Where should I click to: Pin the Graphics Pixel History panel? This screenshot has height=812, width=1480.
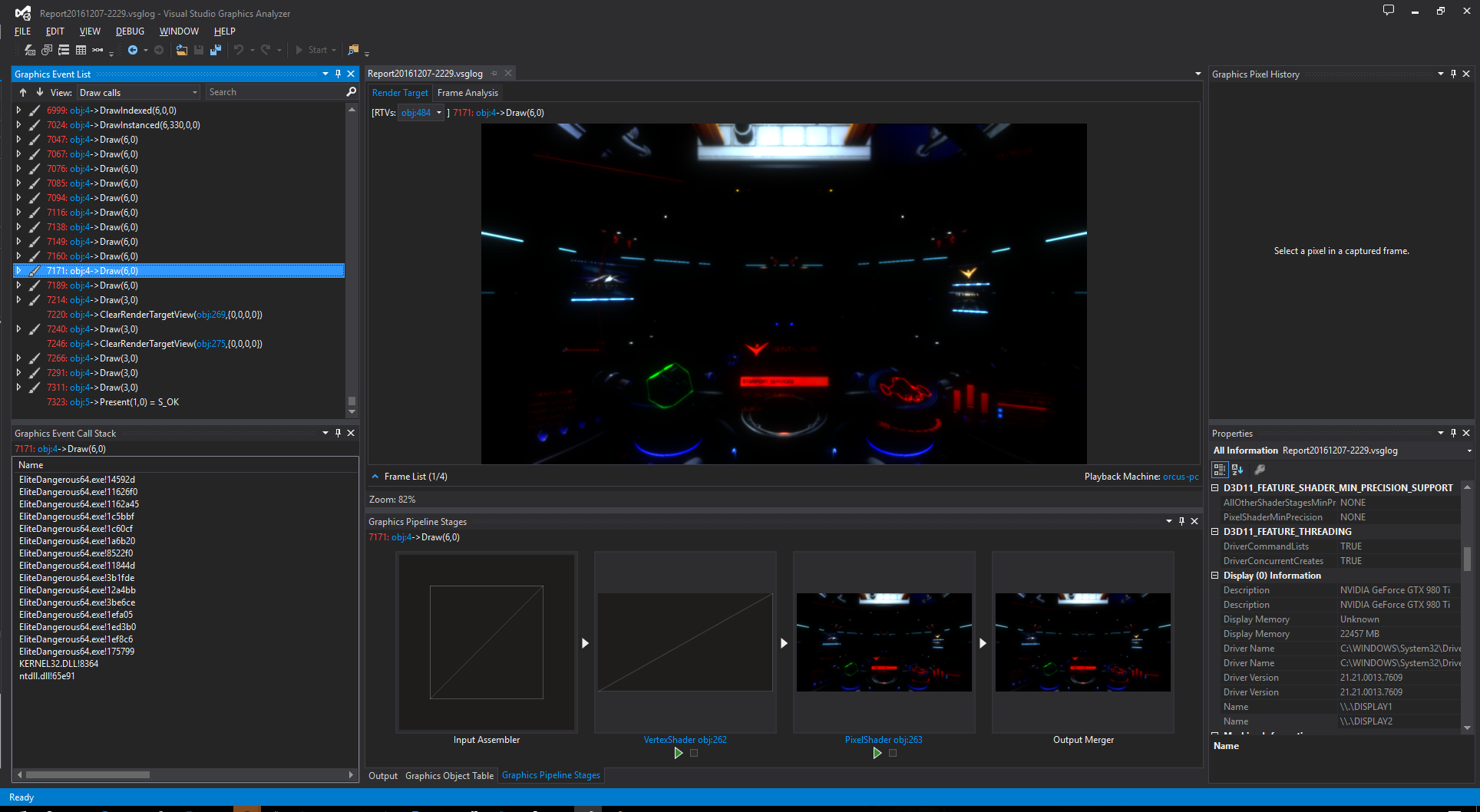pos(1453,74)
